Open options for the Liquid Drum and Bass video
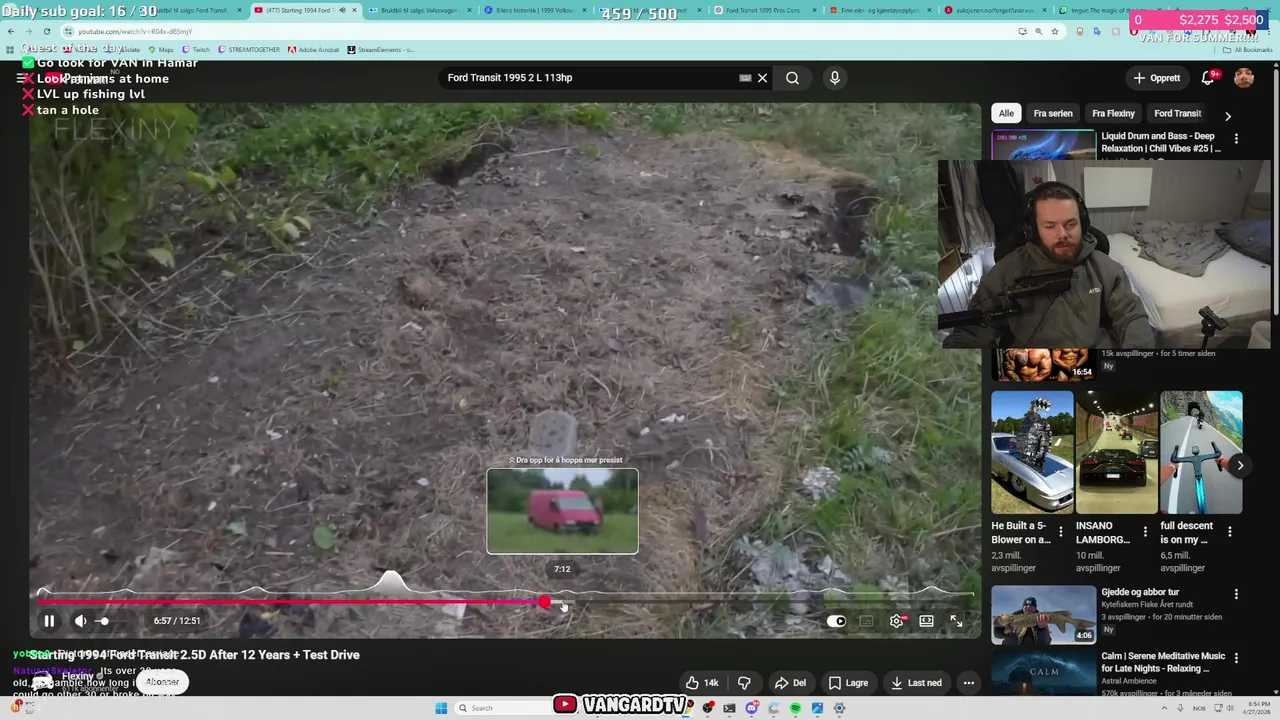This screenshot has width=1280, height=720. (1236, 139)
